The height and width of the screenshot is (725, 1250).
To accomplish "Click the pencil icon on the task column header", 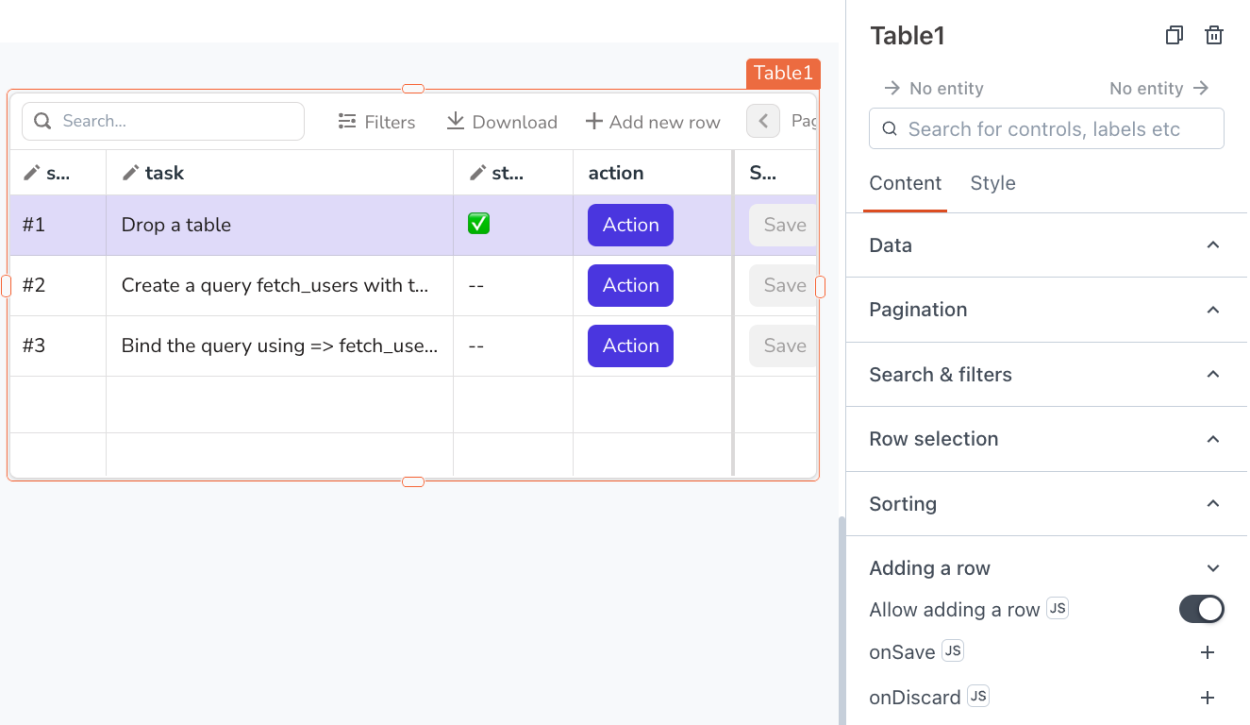I will point(132,172).
